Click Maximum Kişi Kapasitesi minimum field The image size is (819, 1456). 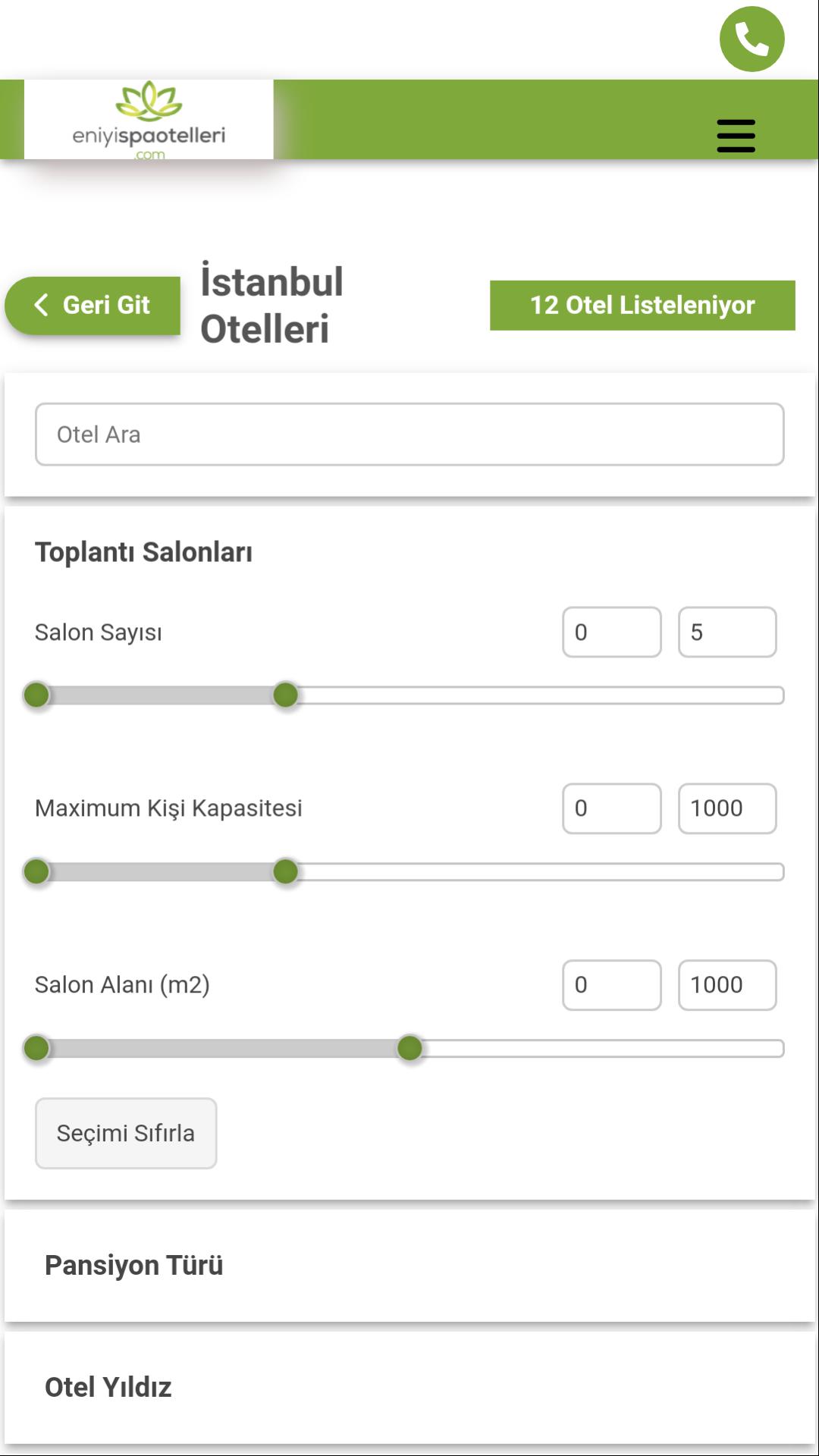[612, 808]
